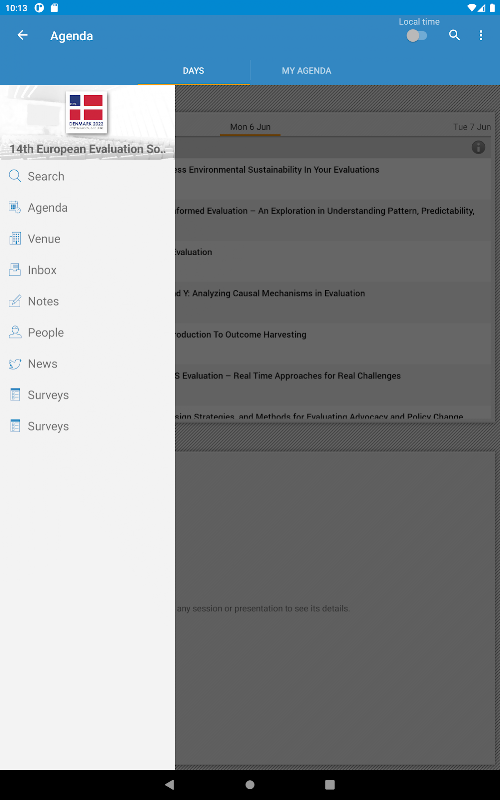Select the Mon 6 Jun date
Viewport: 500px width, 800px height.
250,127
